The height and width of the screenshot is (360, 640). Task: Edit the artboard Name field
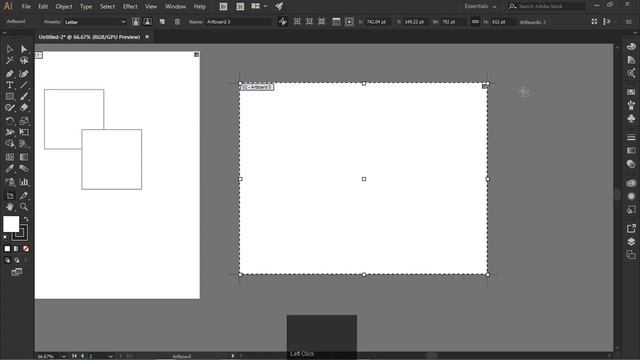[238, 22]
